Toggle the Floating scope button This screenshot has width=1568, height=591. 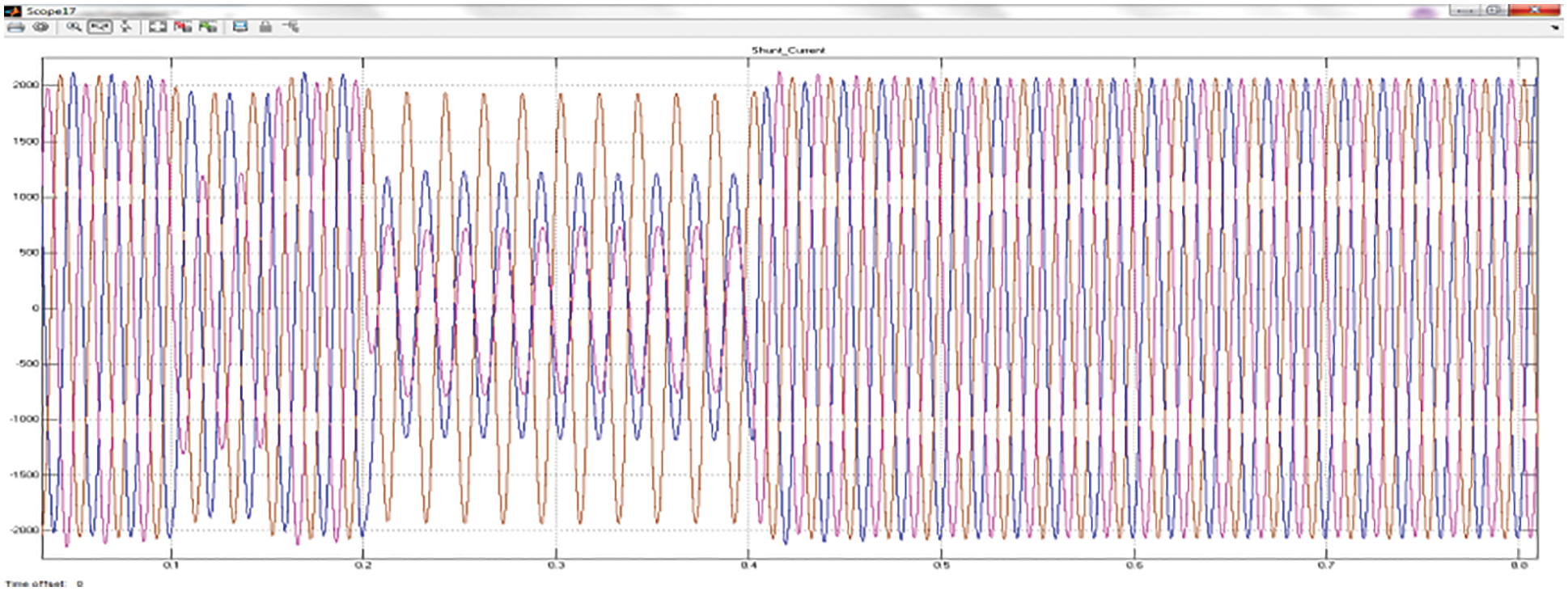240,27
